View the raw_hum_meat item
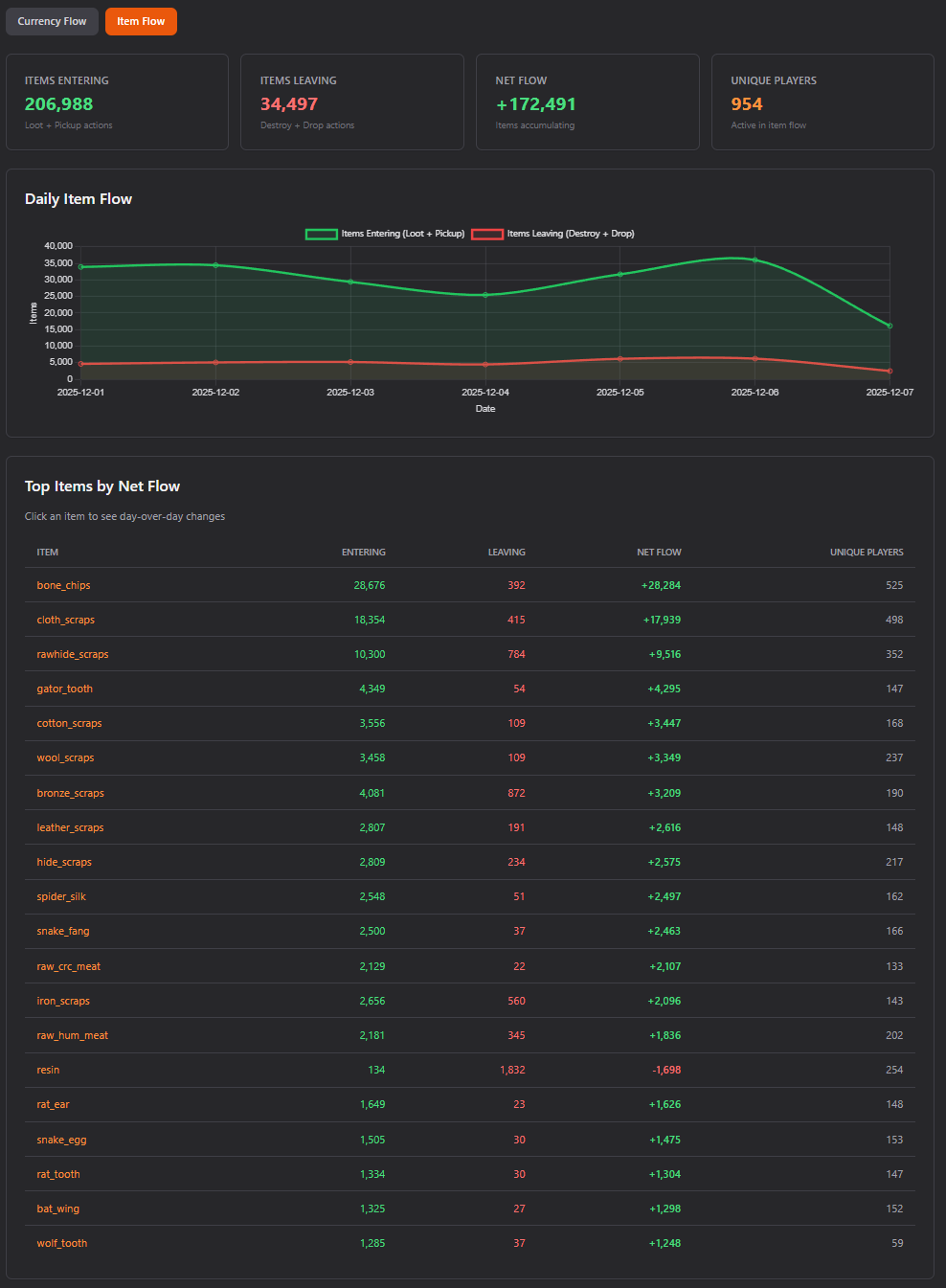Screen dimensions: 946x1288 [x=73, y=1035]
